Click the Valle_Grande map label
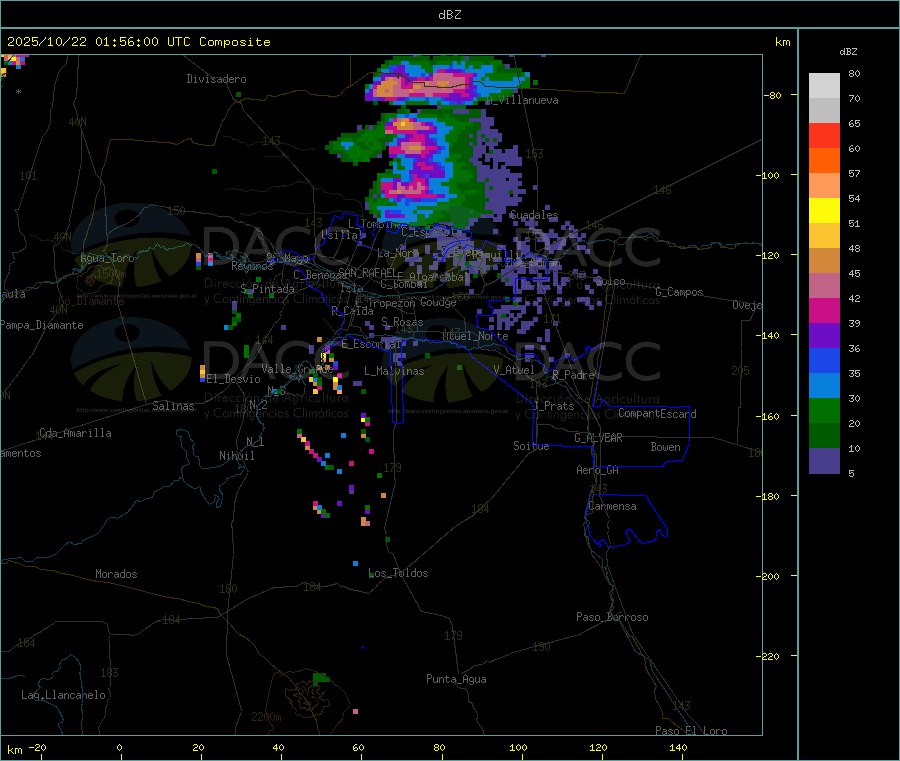The height and width of the screenshot is (761, 900). click(297, 369)
